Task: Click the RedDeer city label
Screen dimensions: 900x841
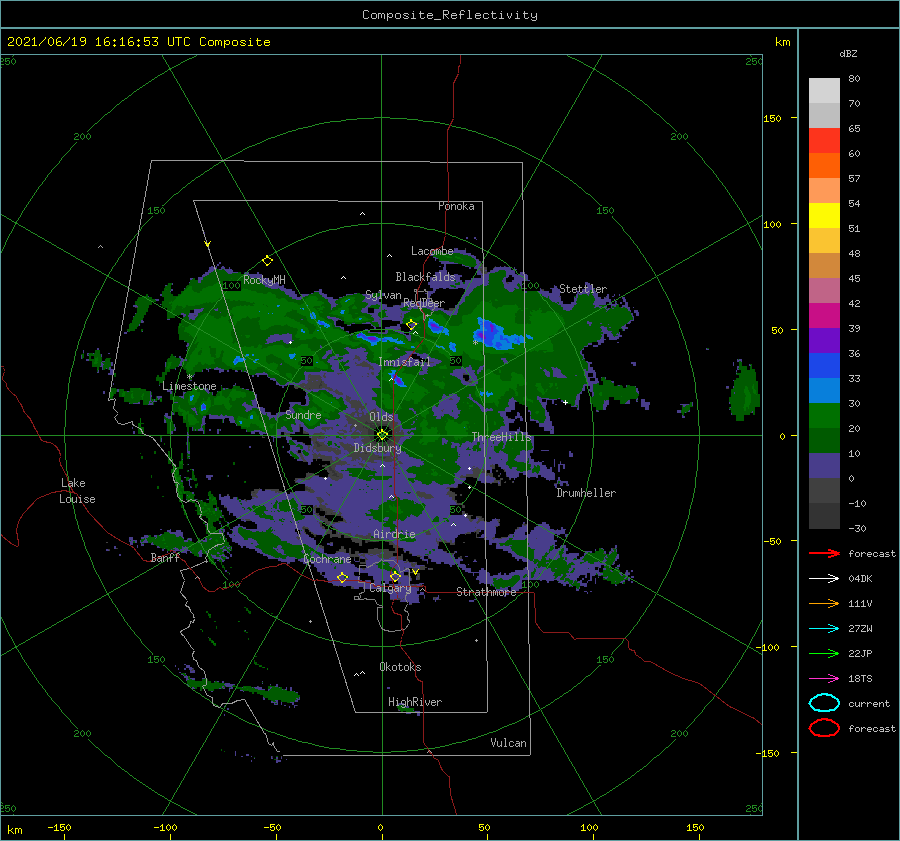Action: (424, 303)
